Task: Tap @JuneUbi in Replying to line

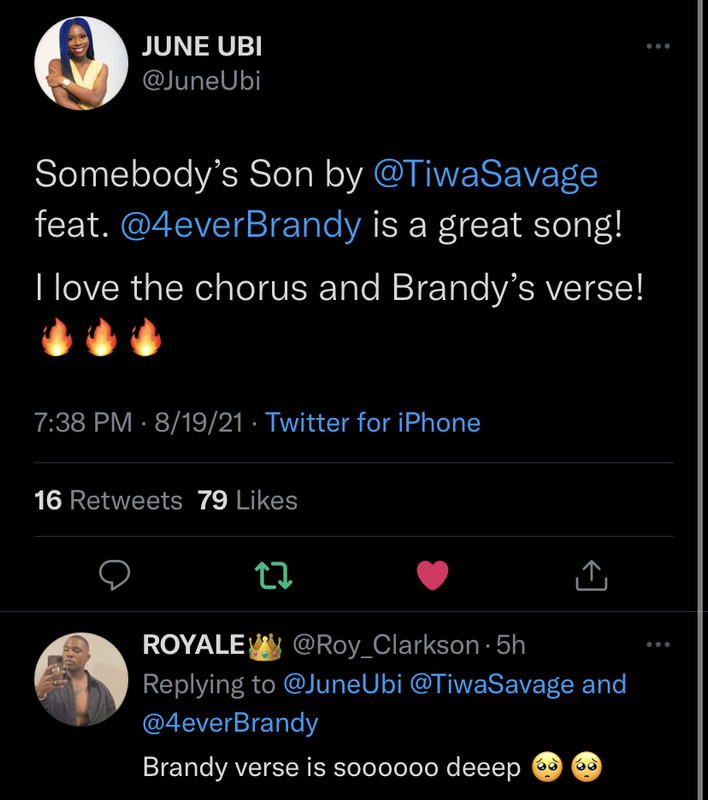Action: [x=342, y=684]
